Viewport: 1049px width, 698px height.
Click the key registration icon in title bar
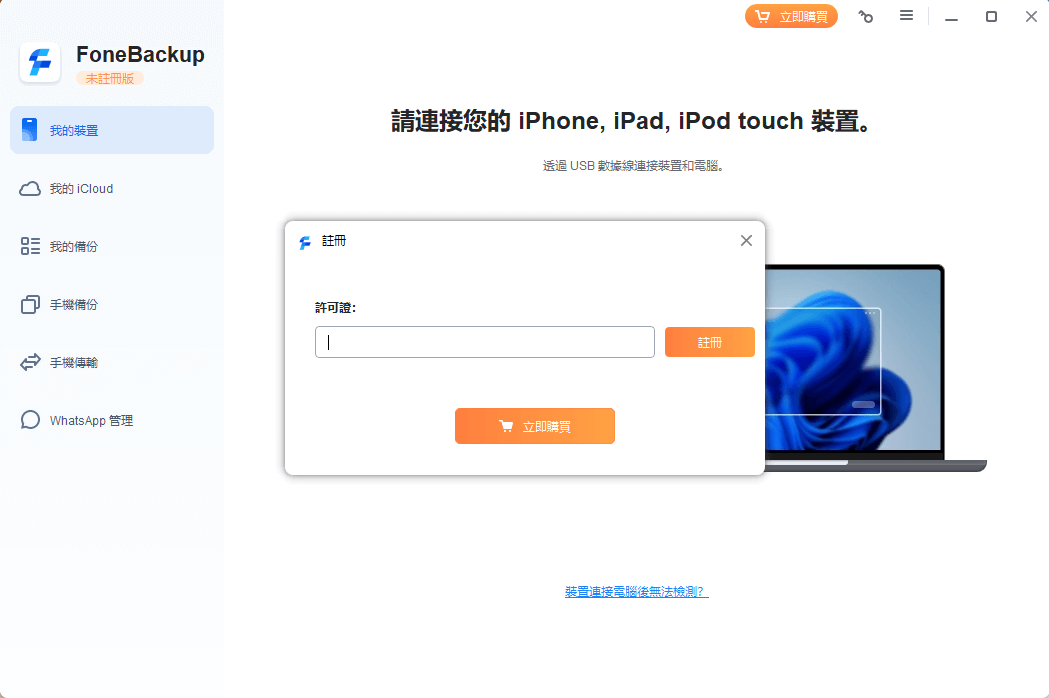866,16
